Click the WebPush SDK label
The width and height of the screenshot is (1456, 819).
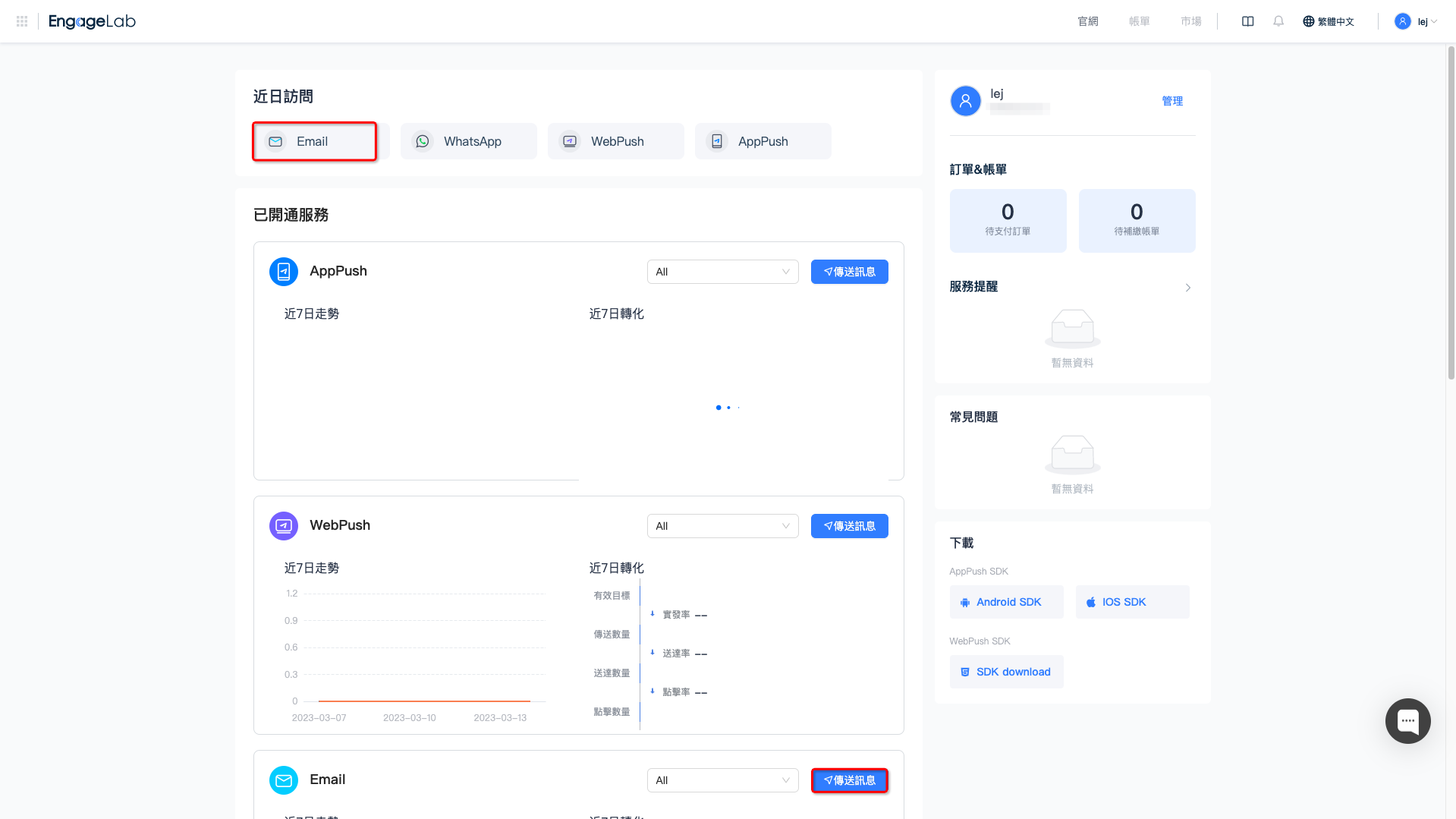click(980, 641)
